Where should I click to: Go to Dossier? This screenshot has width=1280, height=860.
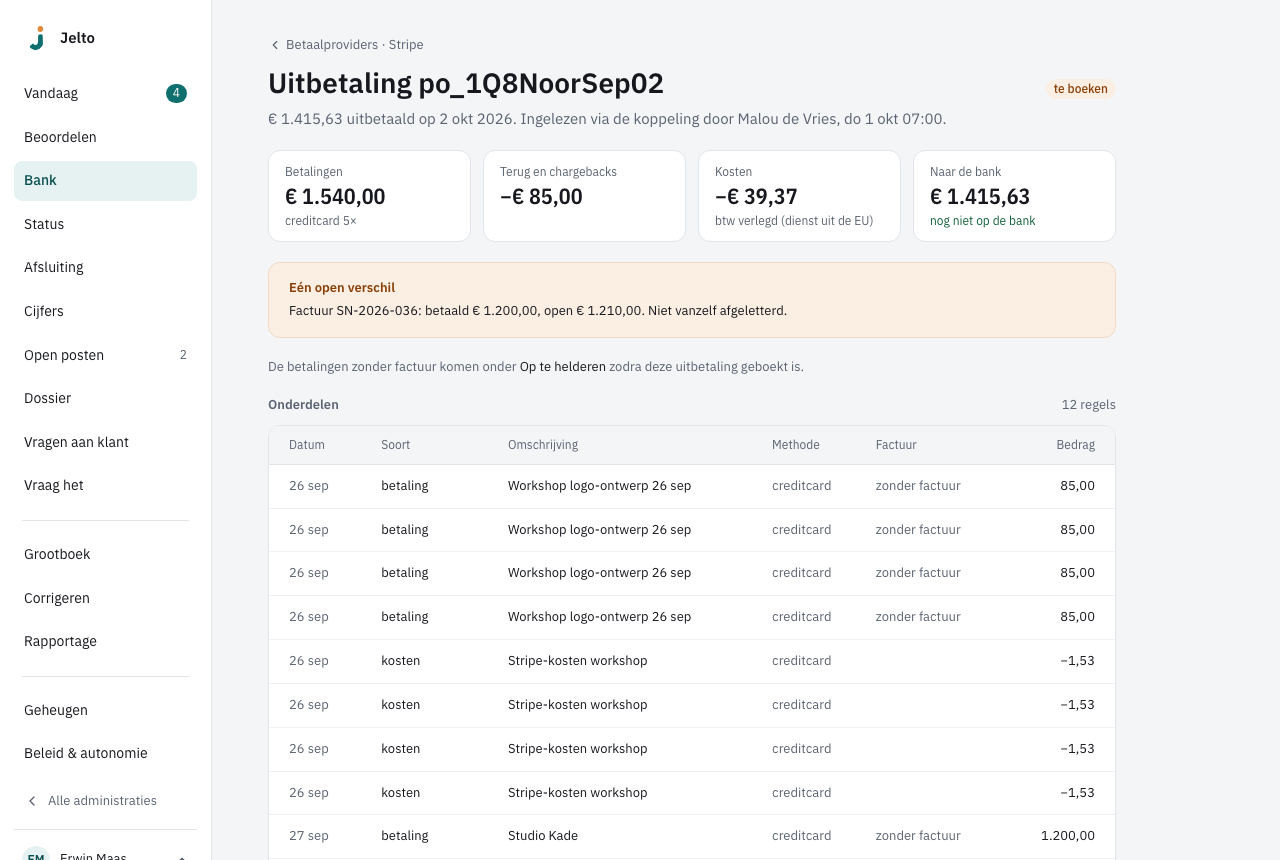[105, 398]
